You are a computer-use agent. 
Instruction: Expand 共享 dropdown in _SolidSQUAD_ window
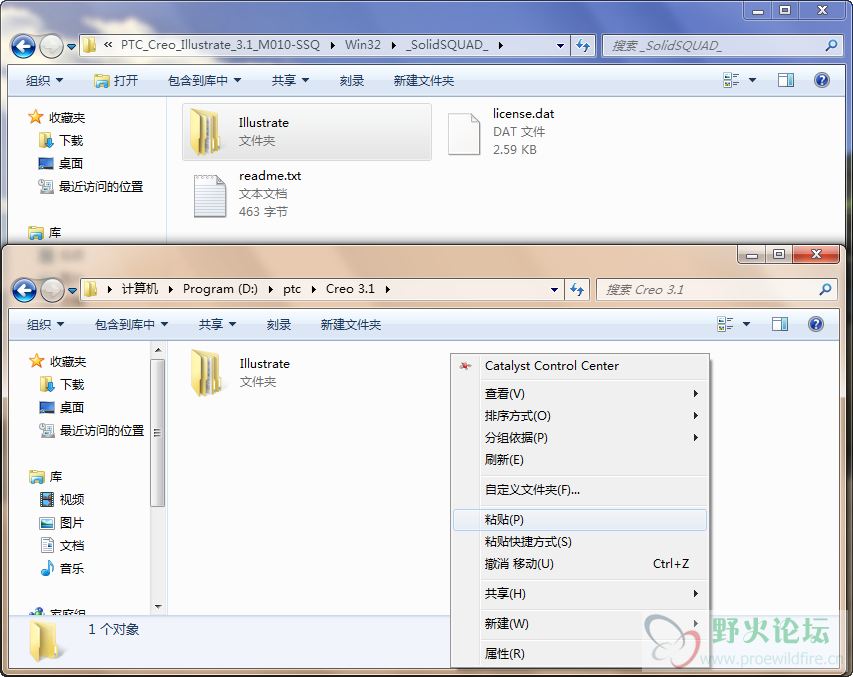coord(290,81)
